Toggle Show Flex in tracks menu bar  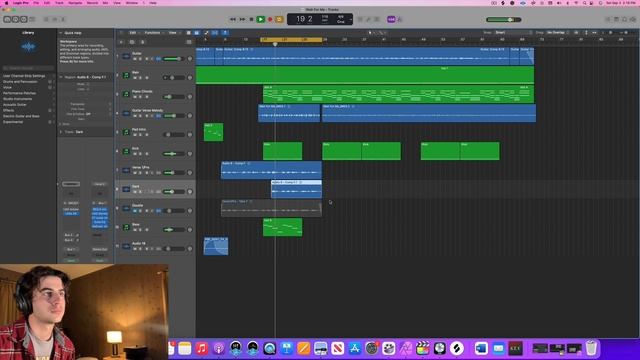215,33
